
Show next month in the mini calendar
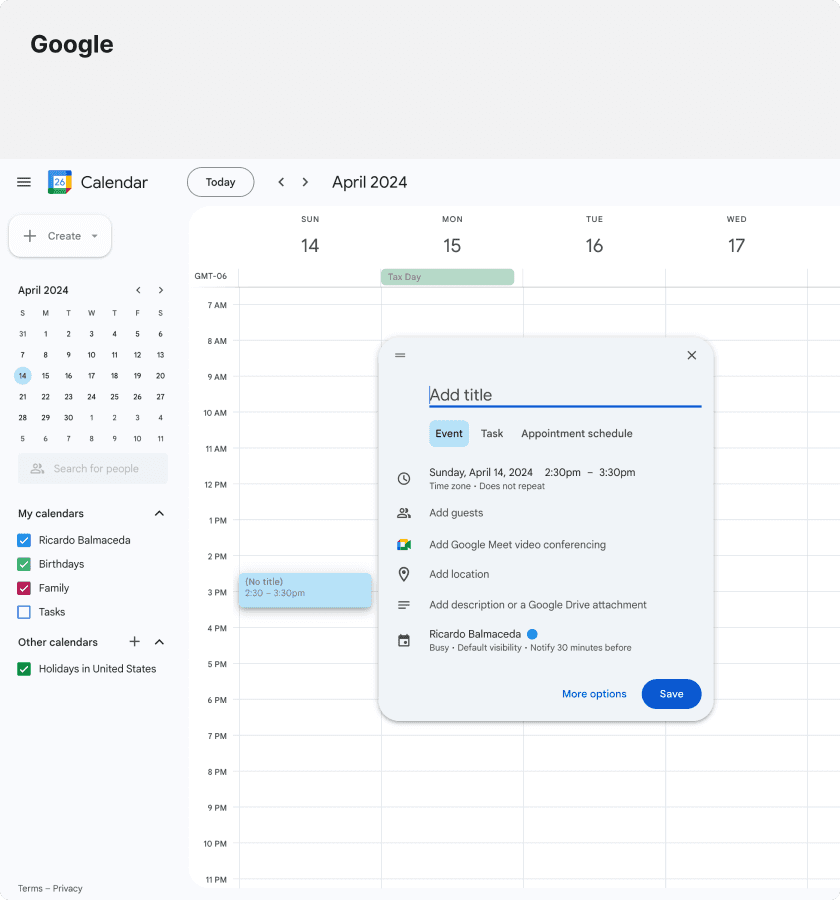pyautogui.click(x=161, y=290)
